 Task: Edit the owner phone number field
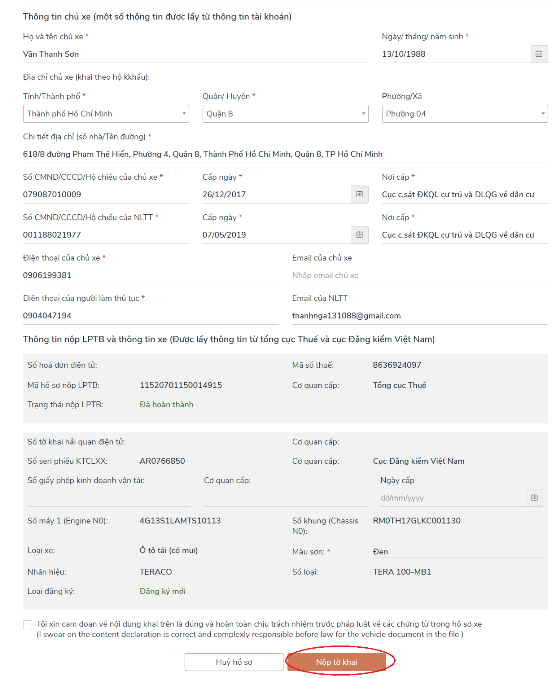coord(151,275)
